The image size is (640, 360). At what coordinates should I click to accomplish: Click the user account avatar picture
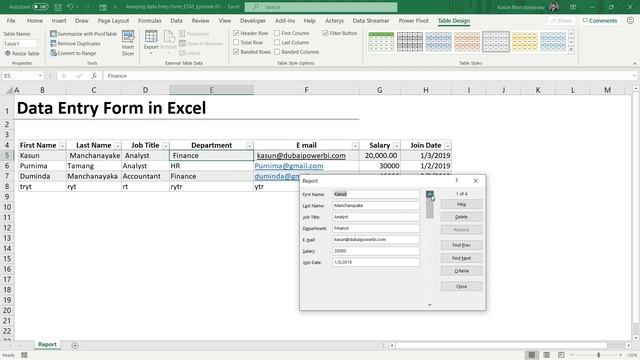(x=554, y=7)
